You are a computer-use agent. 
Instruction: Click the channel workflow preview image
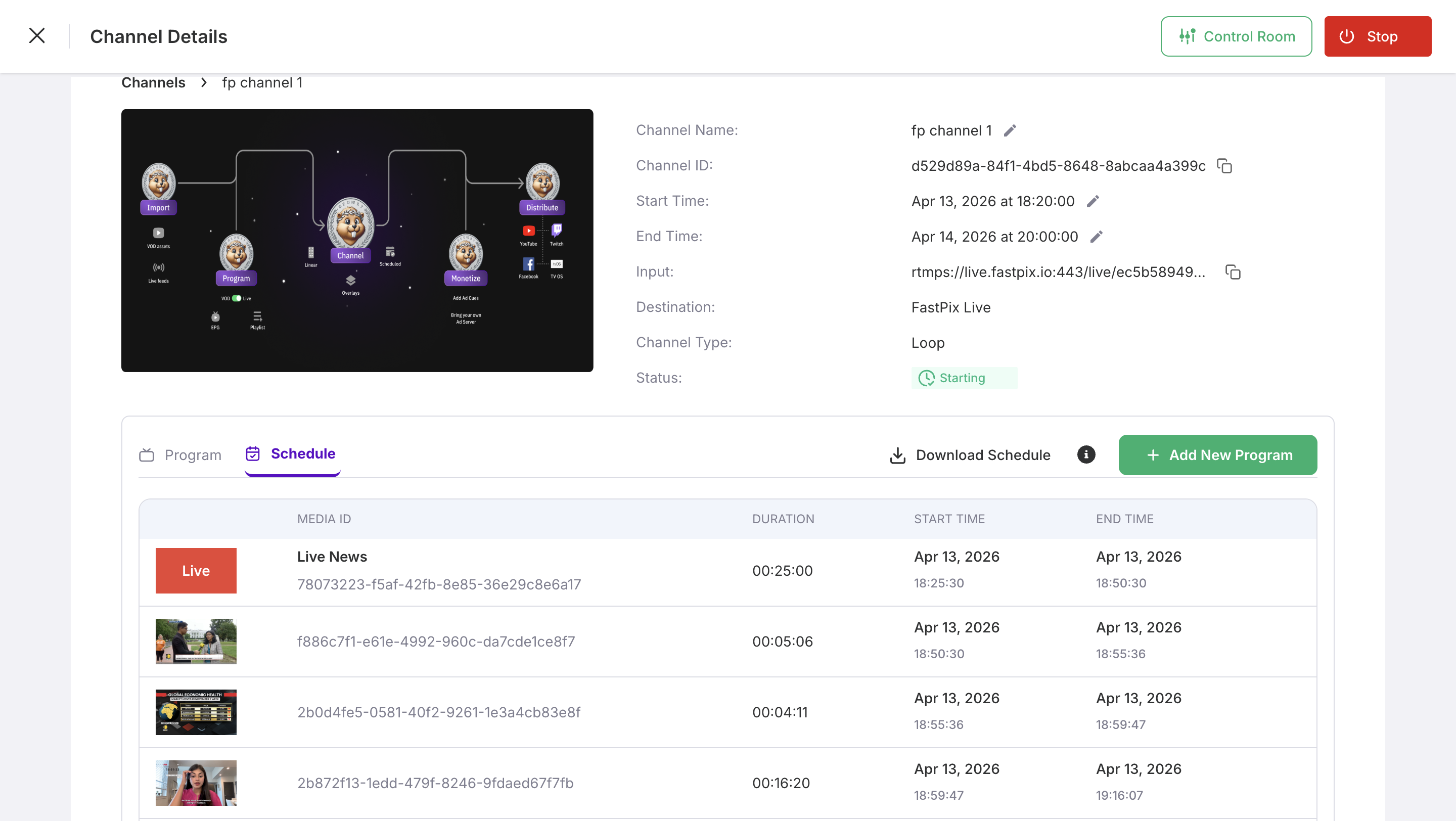pyautogui.click(x=356, y=240)
